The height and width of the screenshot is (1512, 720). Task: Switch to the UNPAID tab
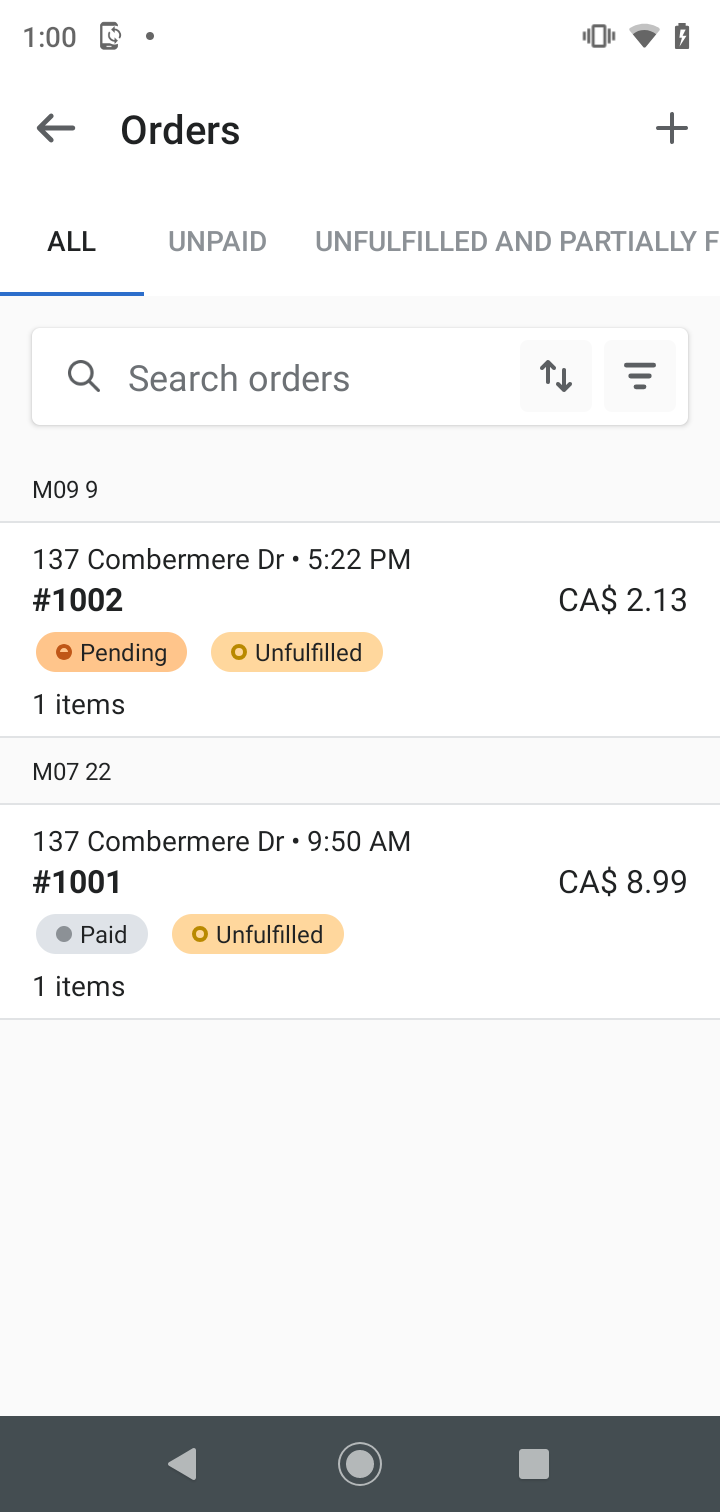(x=217, y=242)
